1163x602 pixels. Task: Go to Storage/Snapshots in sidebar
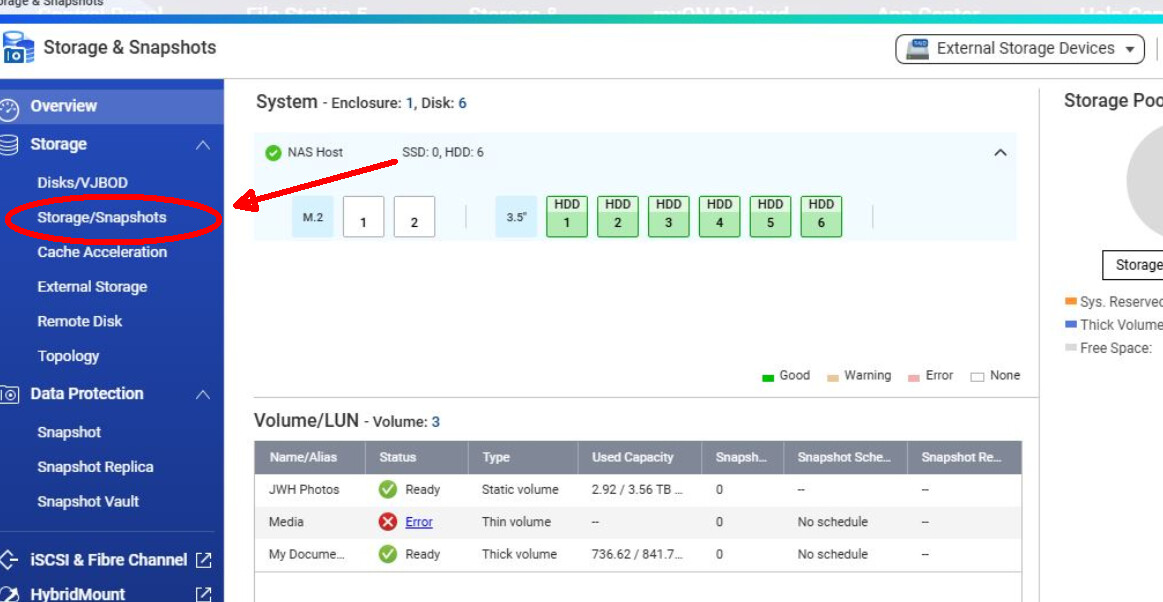102,218
